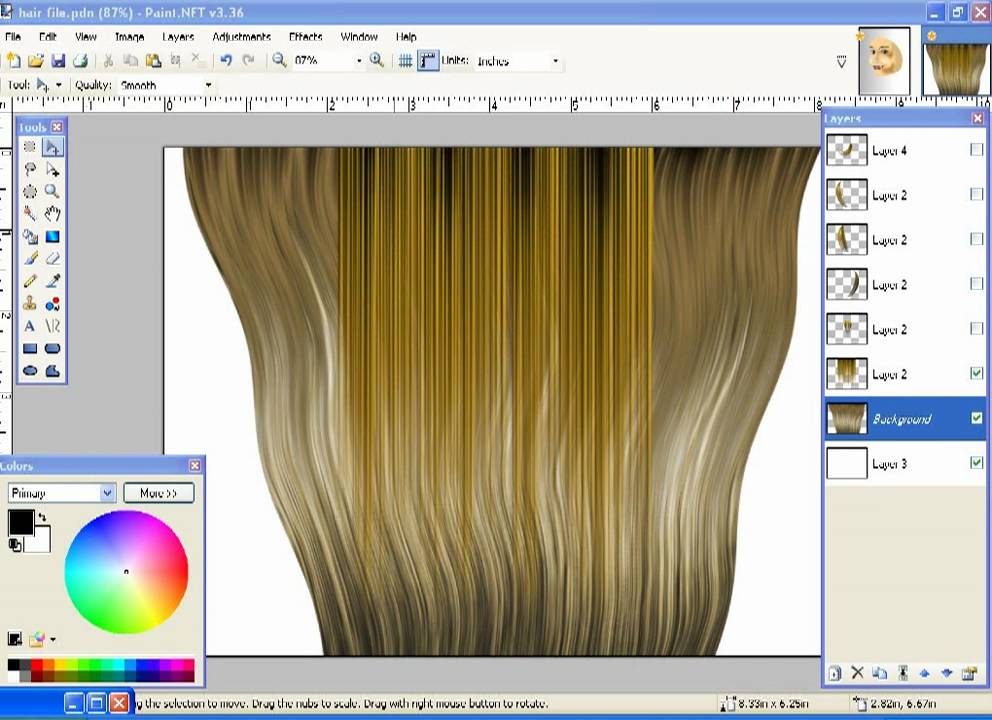The image size is (992, 720).
Task: Switch to the face image thumbnail
Action: coord(884,61)
